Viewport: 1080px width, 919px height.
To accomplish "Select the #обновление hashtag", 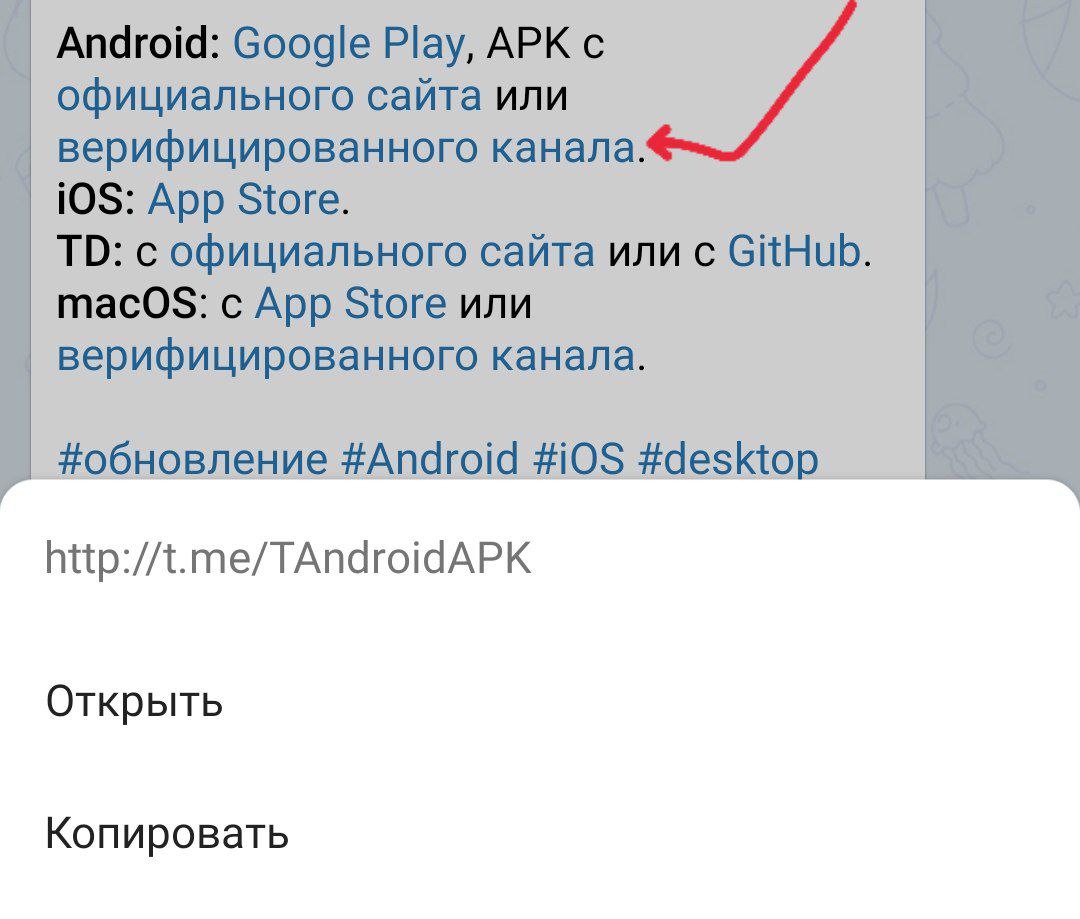I will (x=193, y=460).
